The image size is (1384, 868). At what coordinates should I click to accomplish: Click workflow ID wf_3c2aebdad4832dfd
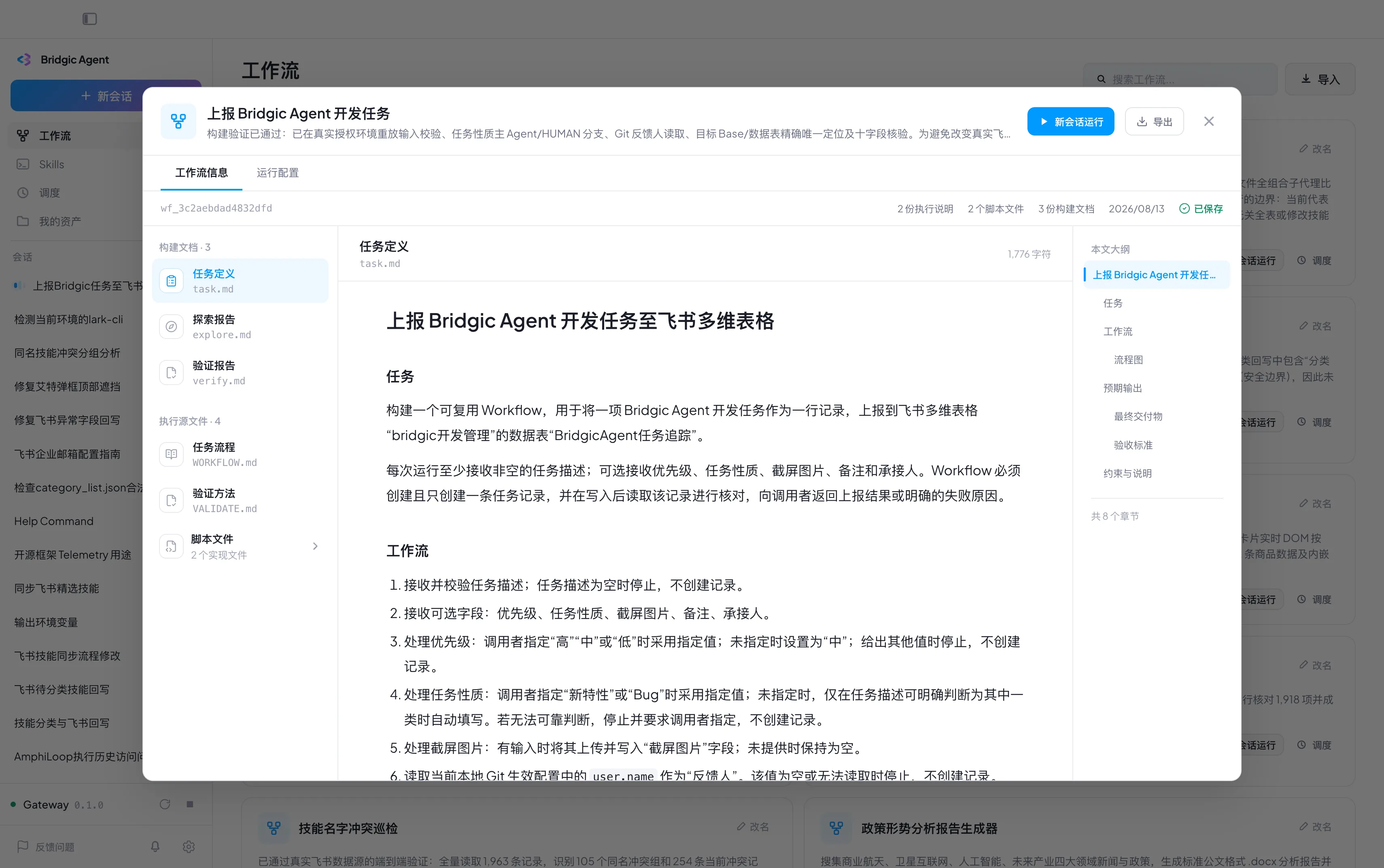216,208
